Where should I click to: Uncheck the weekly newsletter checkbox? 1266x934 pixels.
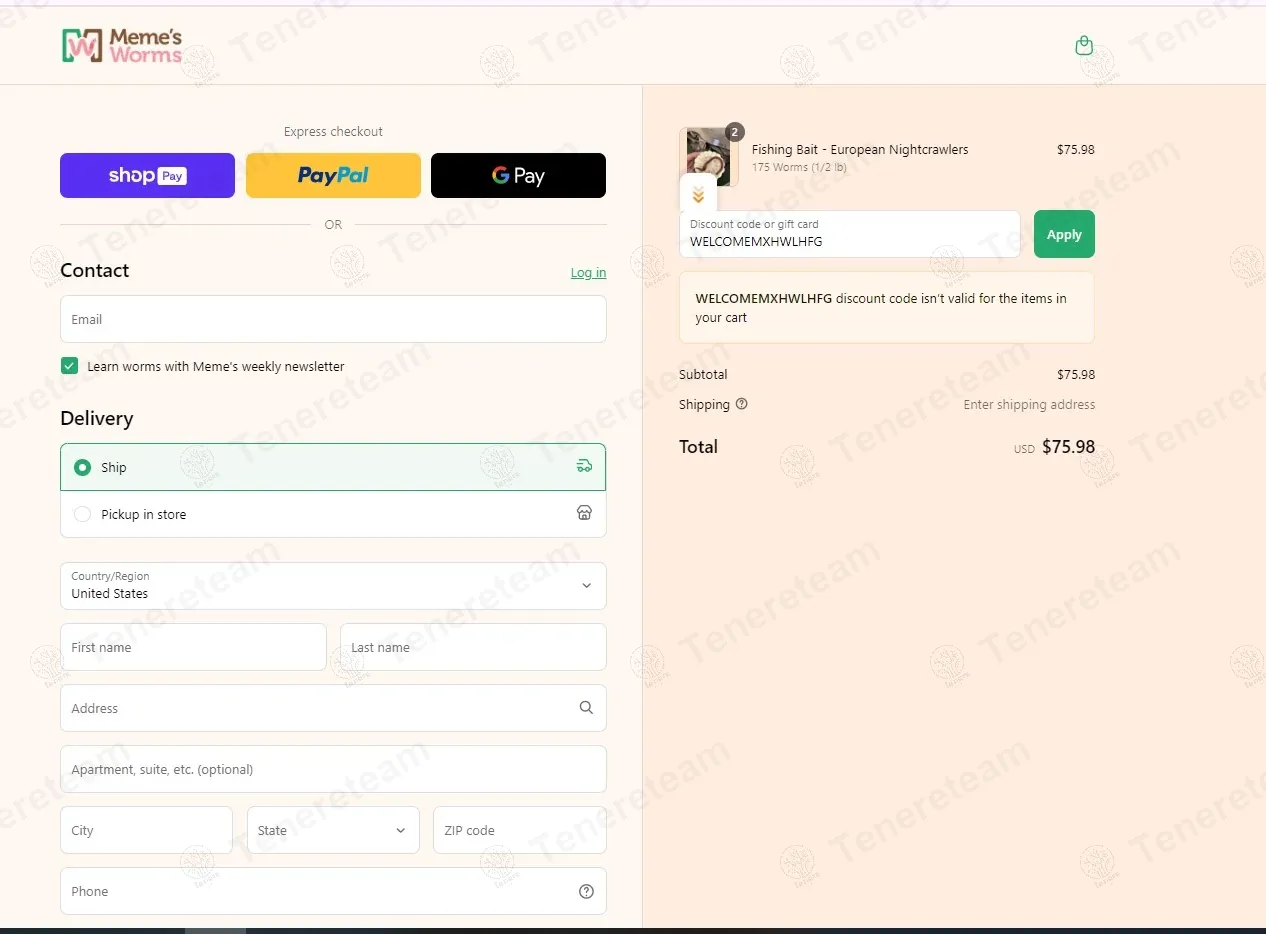point(69,366)
